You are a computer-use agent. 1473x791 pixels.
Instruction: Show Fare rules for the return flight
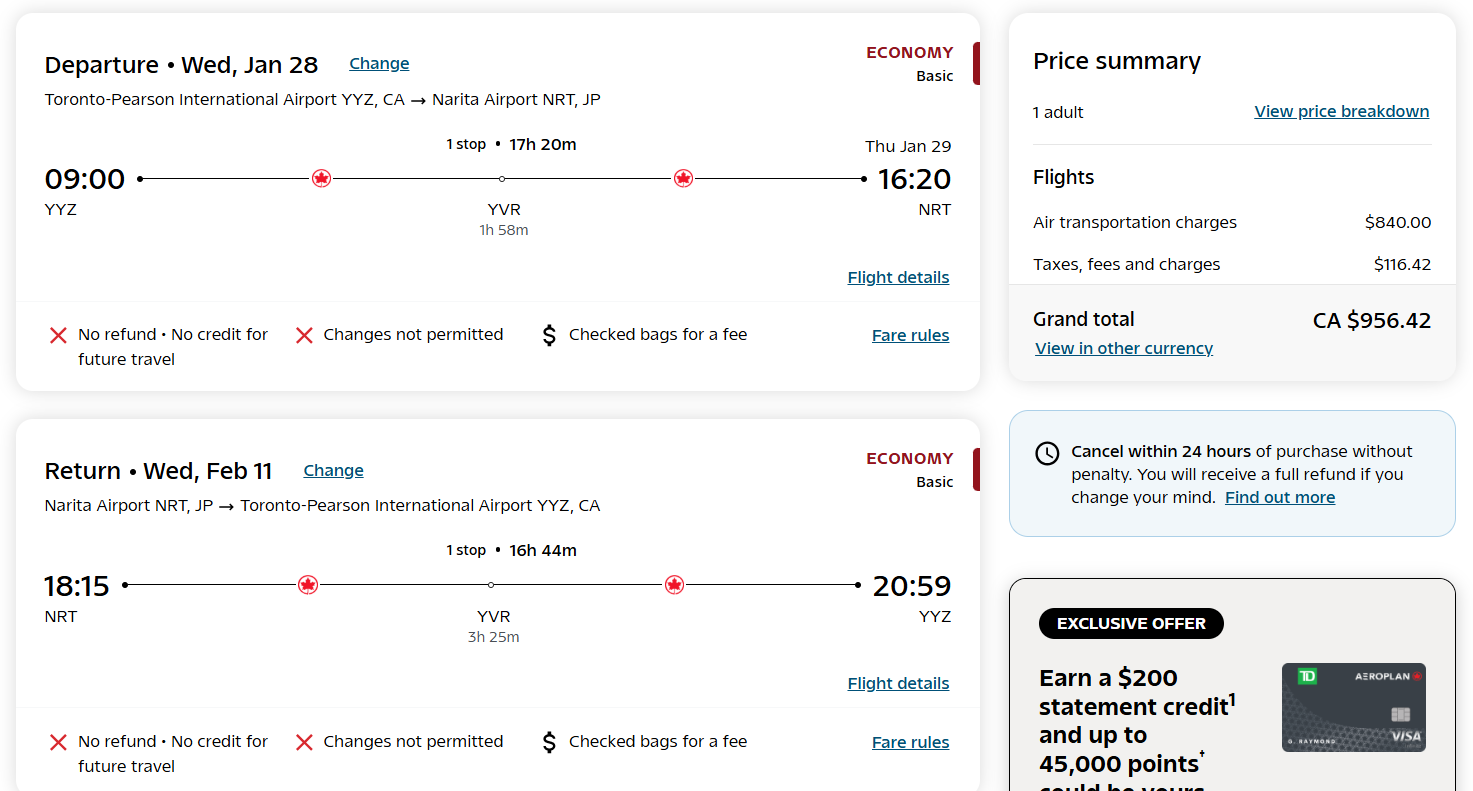pyautogui.click(x=910, y=743)
